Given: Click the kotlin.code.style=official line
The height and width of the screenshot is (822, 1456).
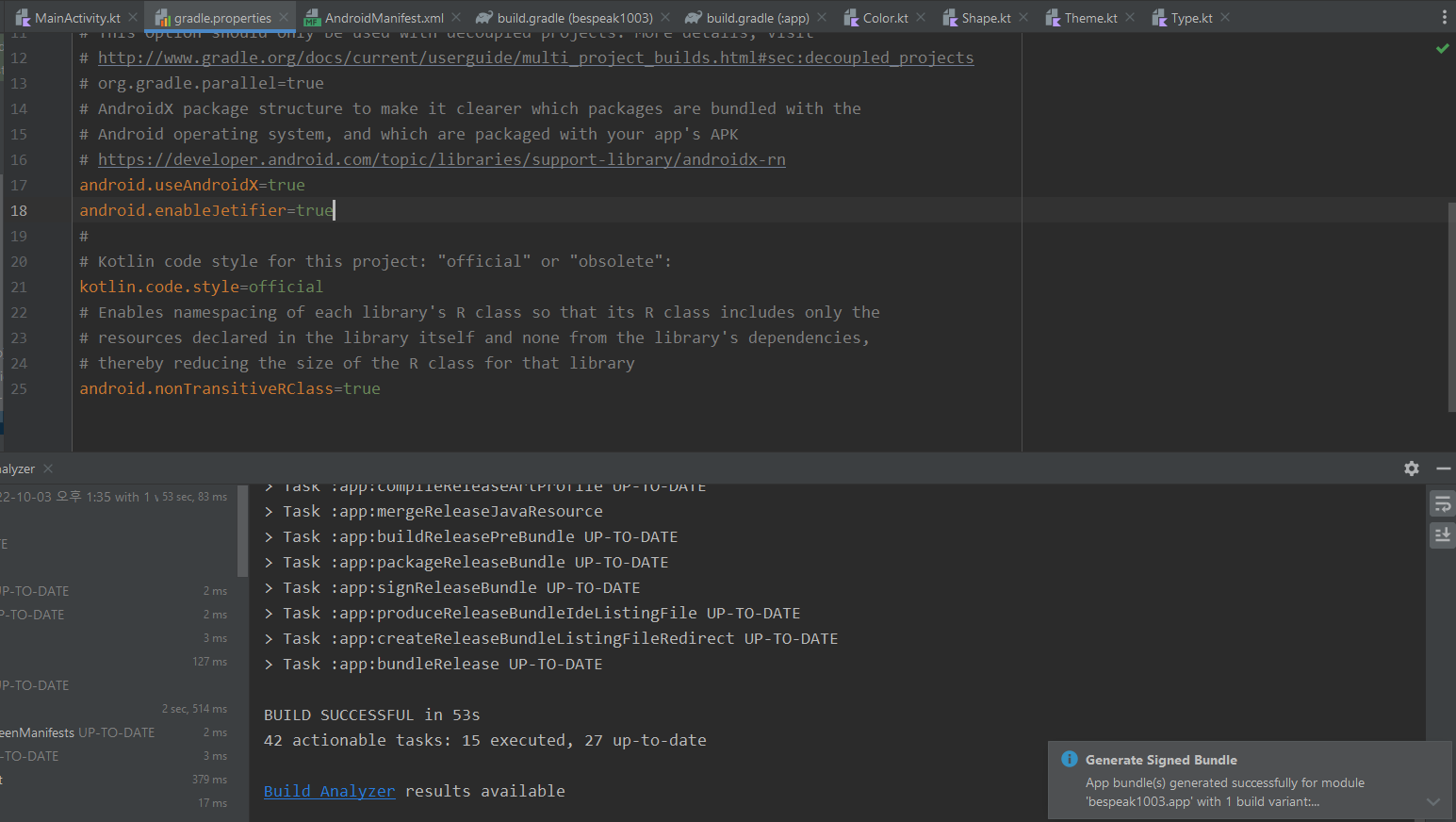Looking at the screenshot, I should [x=201, y=287].
